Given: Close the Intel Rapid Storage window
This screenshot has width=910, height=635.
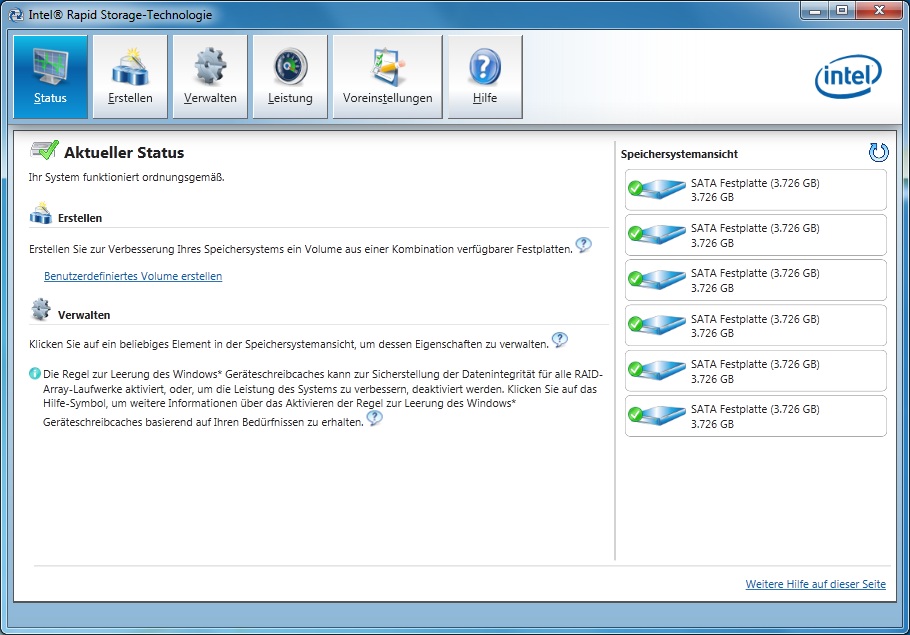Looking at the screenshot, I should pos(879,10).
